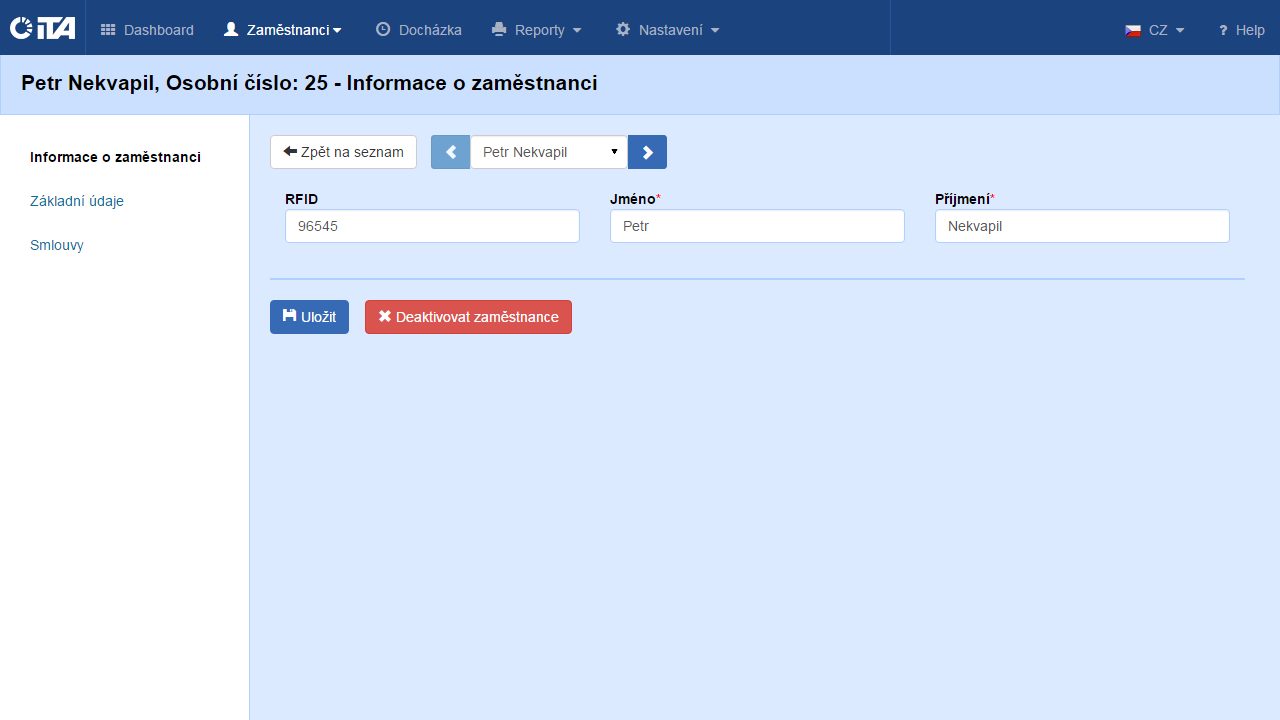
Task: Click the Reporty printer icon
Action: [x=499, y=30]
